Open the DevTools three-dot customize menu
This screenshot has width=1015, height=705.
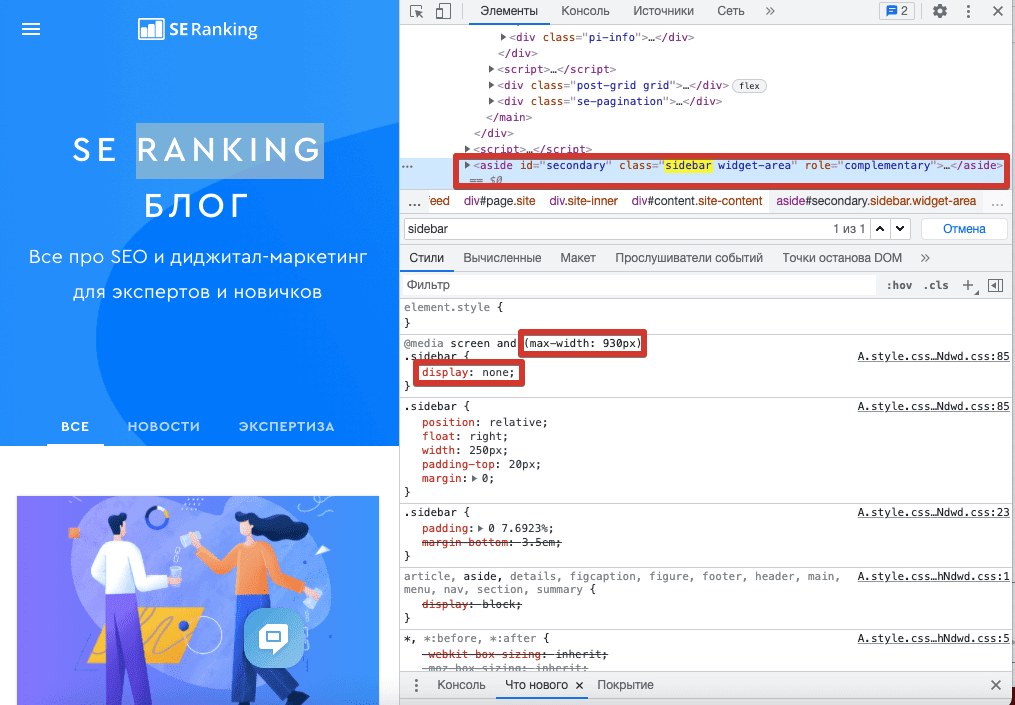click(x=968, y=11)
